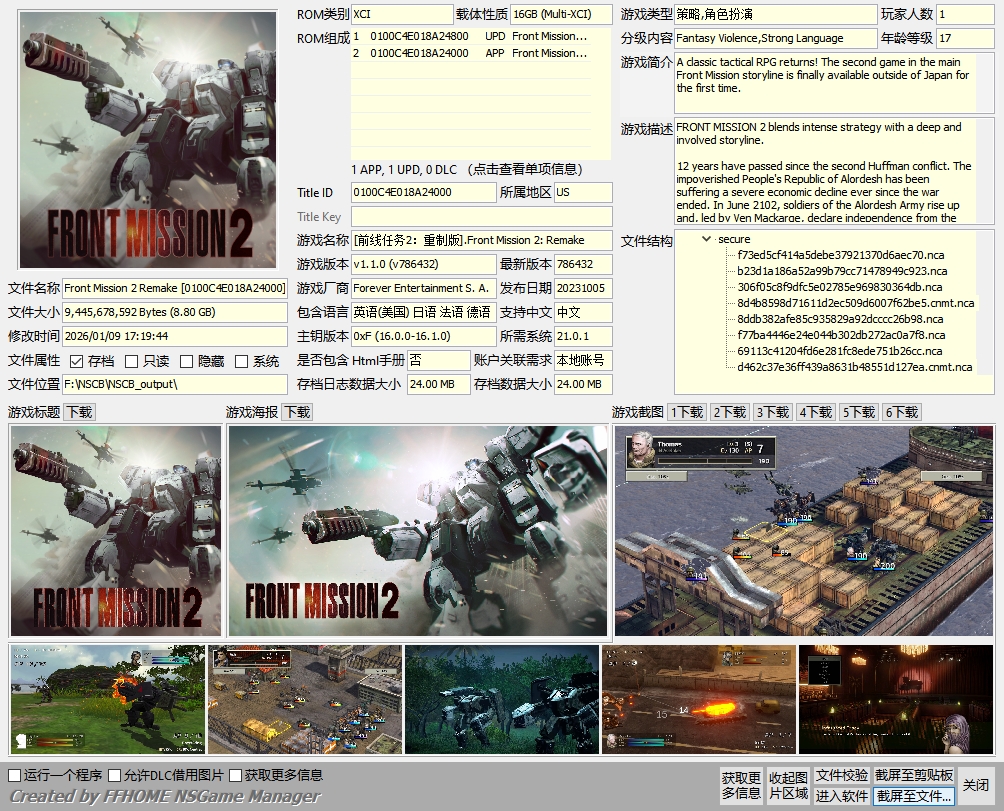Click the 游戏类型 field 策略,角色扮演
Image resolution: width=1004 pixels, height=811 pixels.
(775, 15)
